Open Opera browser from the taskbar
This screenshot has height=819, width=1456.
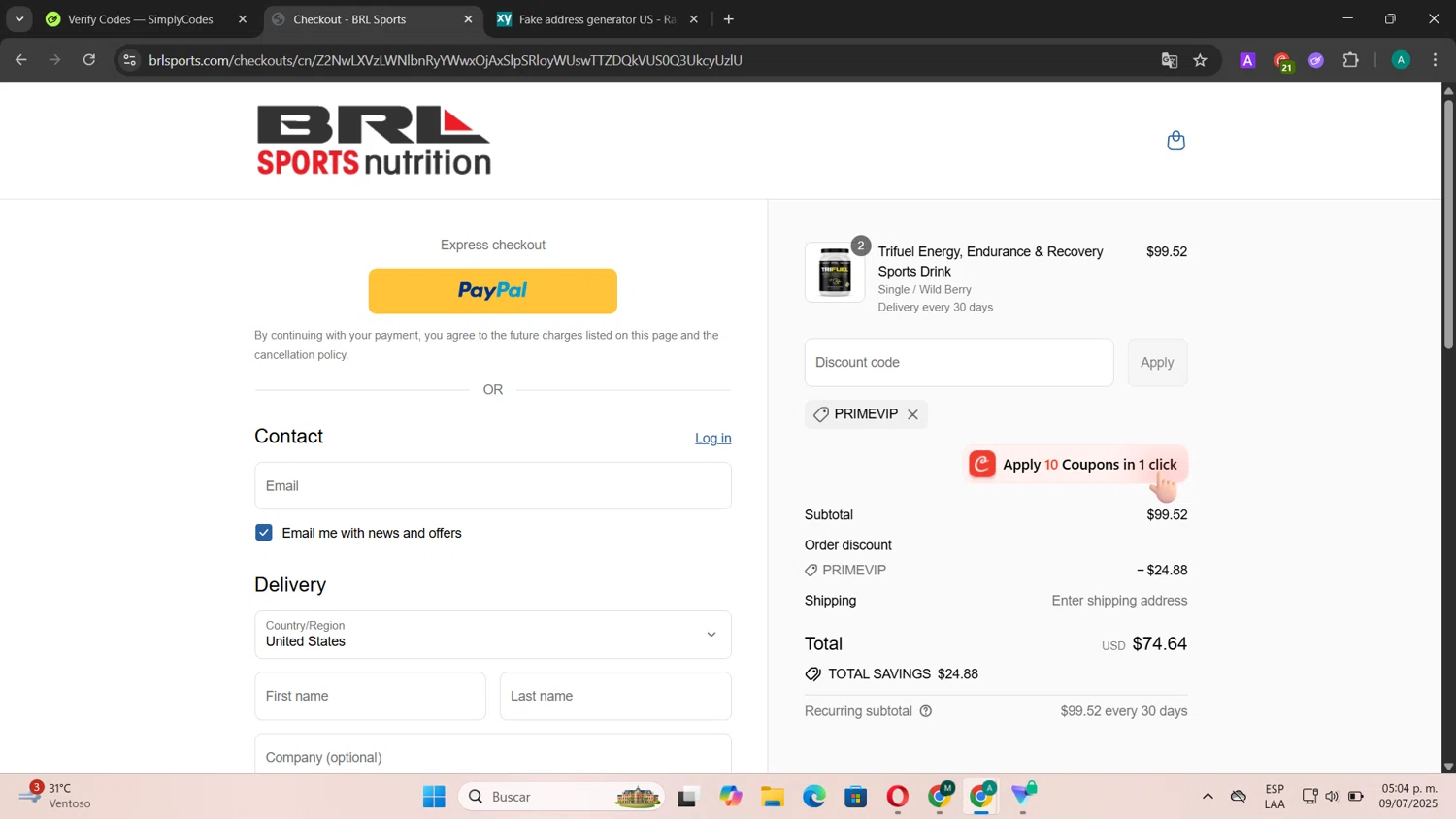coord(898,797)
